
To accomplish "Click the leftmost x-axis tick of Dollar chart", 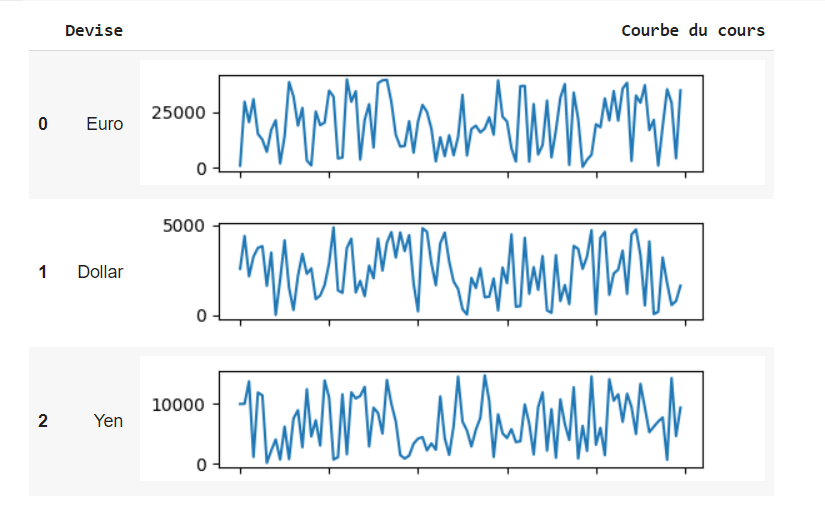I will pos(240,324).
